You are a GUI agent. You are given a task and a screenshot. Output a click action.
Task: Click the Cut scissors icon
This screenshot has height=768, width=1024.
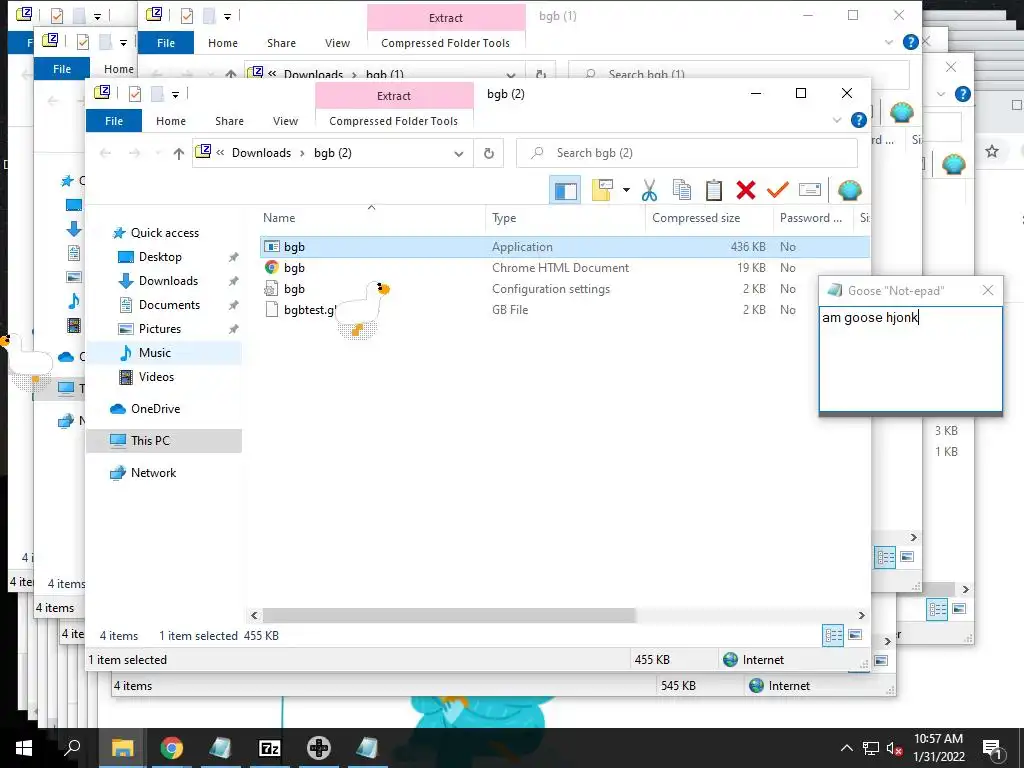(648, 190)
